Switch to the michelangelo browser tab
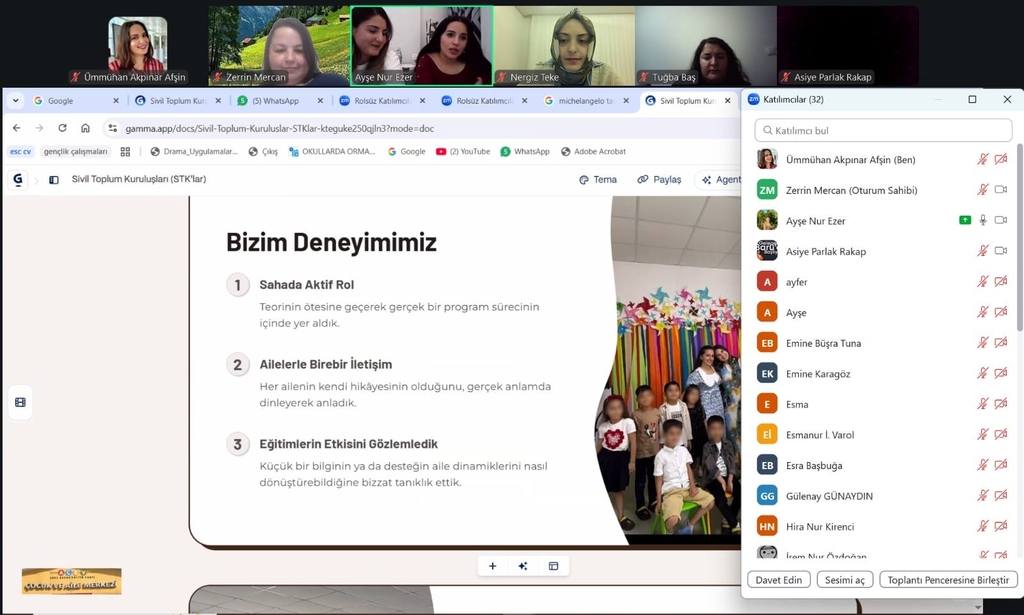The height and width of the screenshot is (615, 1024). click(x=585, y=101)
